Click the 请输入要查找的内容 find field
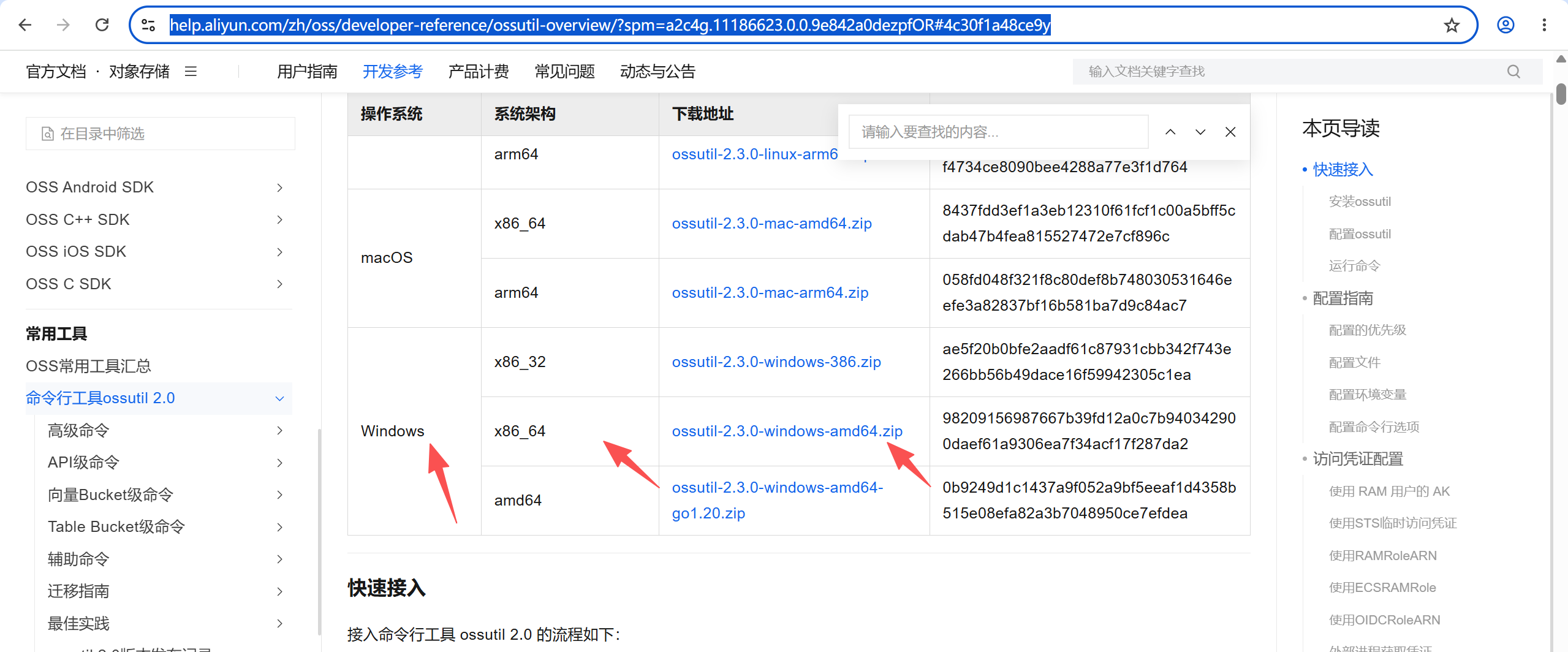The height and width of the screenshot is (652, 1568). pyautogui.click(x=998, y=132)
